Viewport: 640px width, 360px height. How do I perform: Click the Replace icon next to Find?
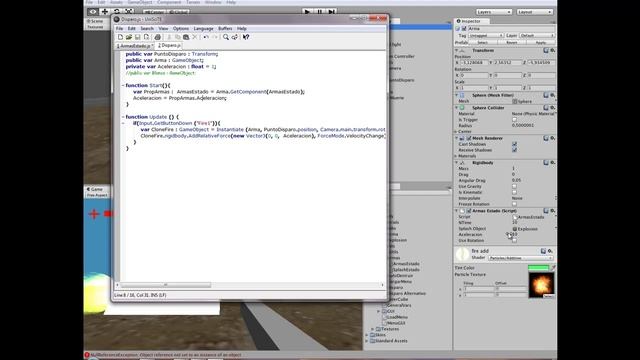coord(234,37)
